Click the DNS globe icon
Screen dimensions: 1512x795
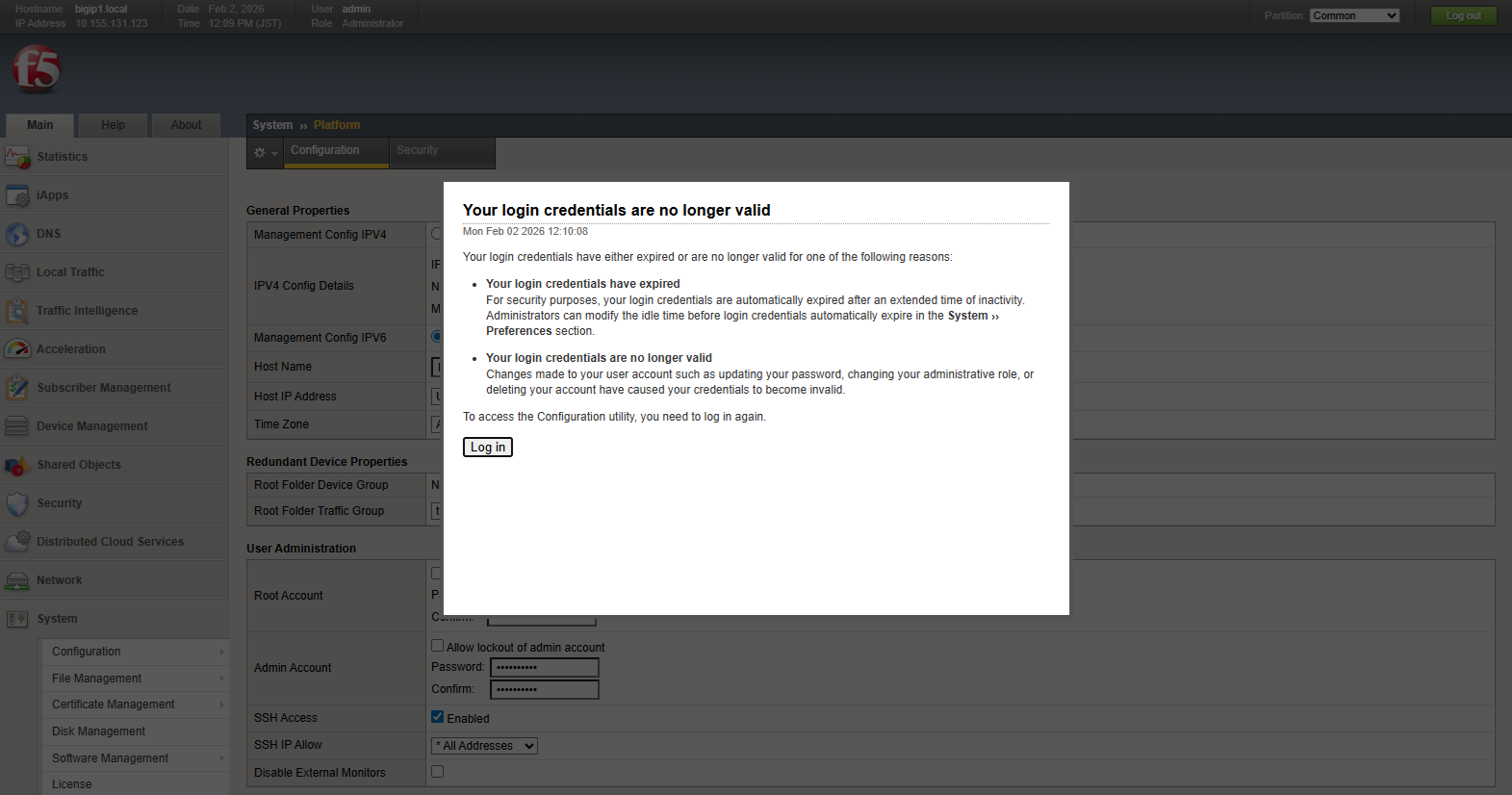[x=17, y=234]
